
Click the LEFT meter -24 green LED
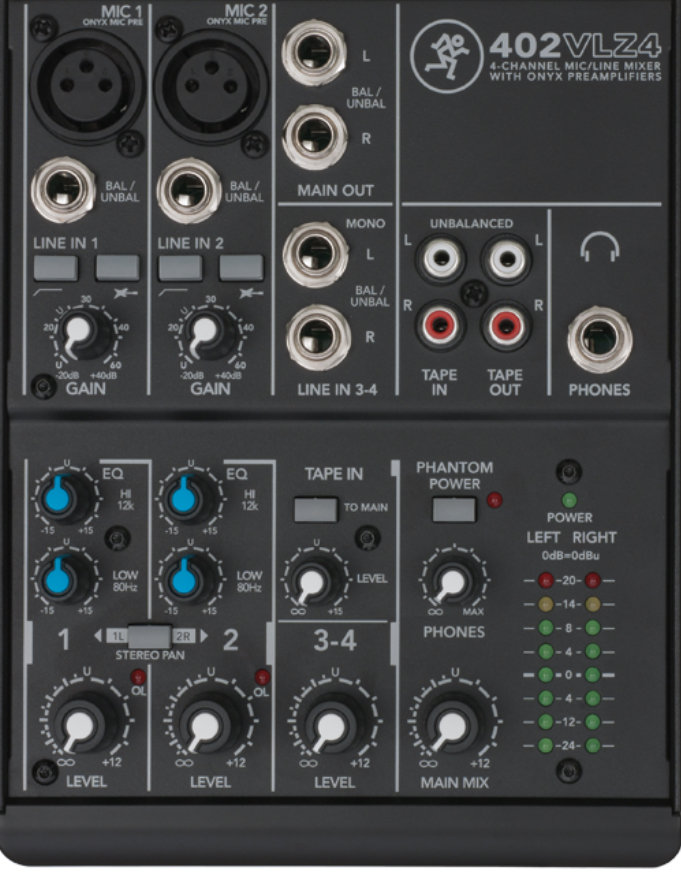546,745
